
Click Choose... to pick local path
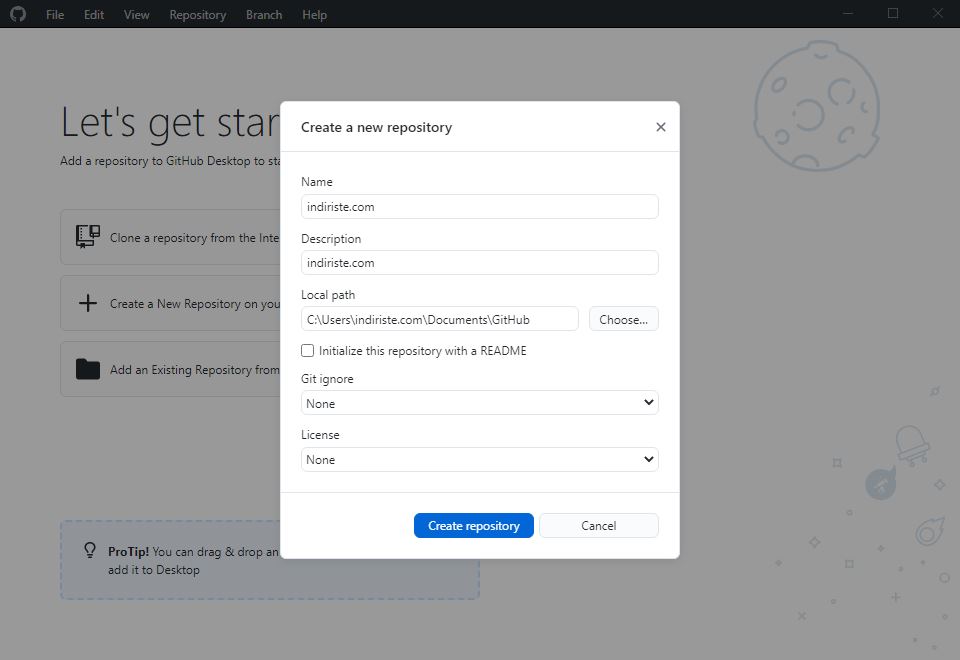click(623, 319)
